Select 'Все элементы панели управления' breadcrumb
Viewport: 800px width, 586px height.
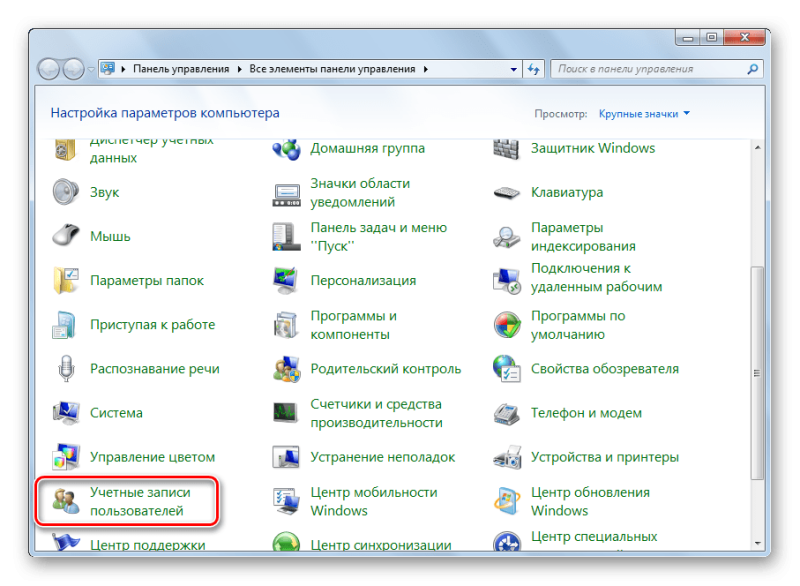coord(332,69)
